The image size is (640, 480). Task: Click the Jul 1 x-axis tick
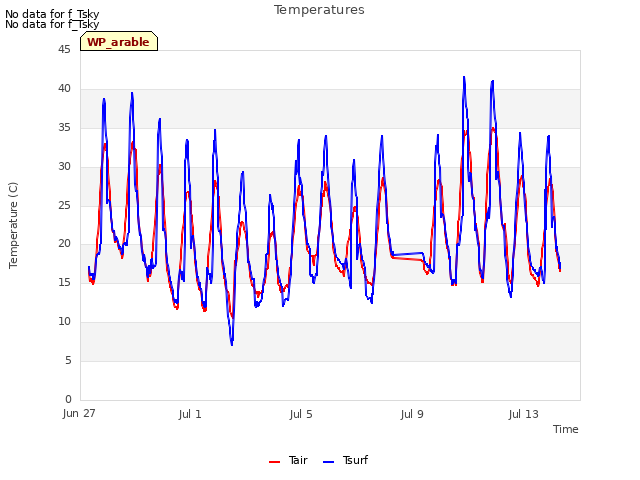[190, 414]
